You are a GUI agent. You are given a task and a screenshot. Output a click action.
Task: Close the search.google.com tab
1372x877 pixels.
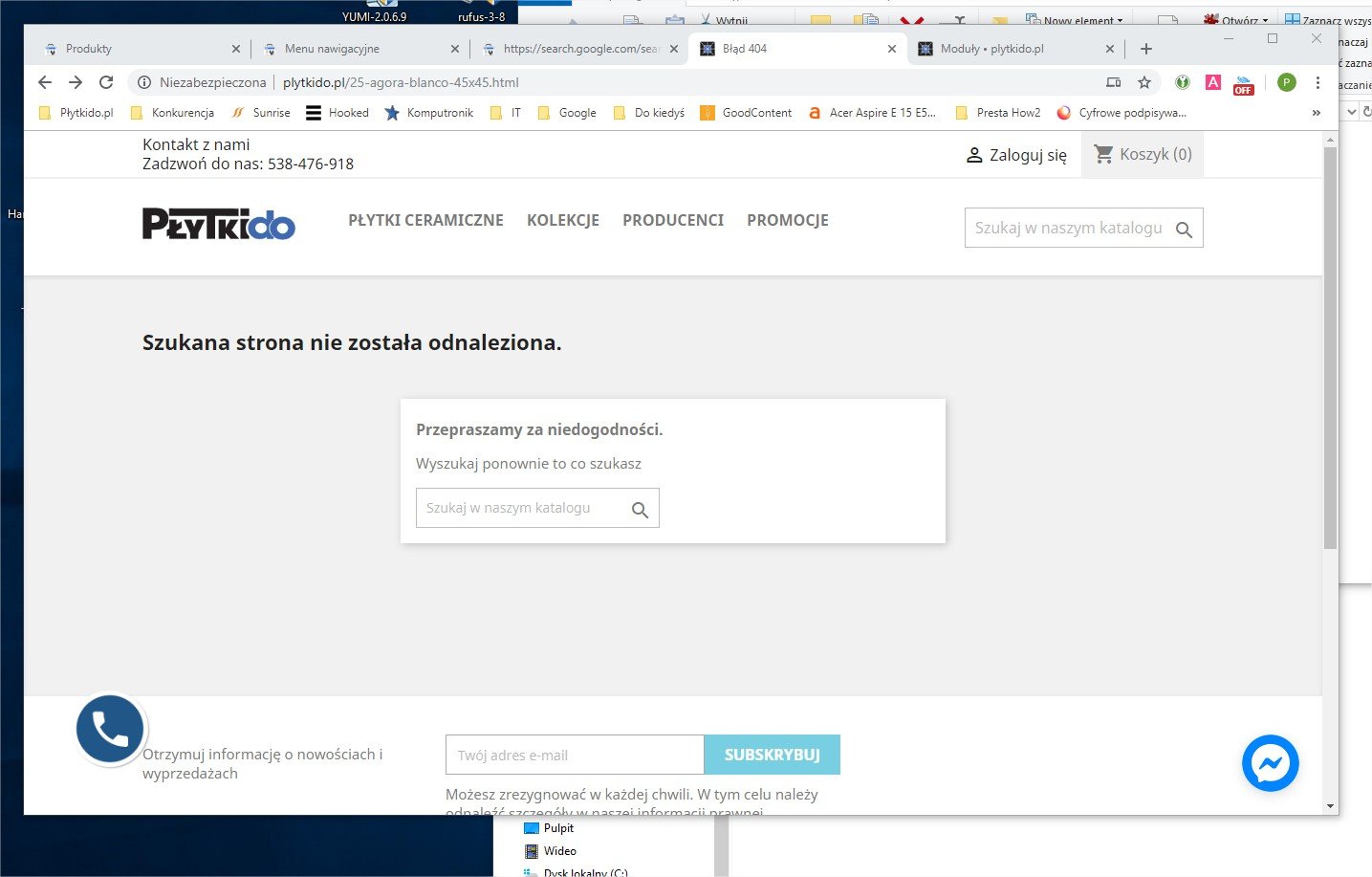click(x=673, y=49)
